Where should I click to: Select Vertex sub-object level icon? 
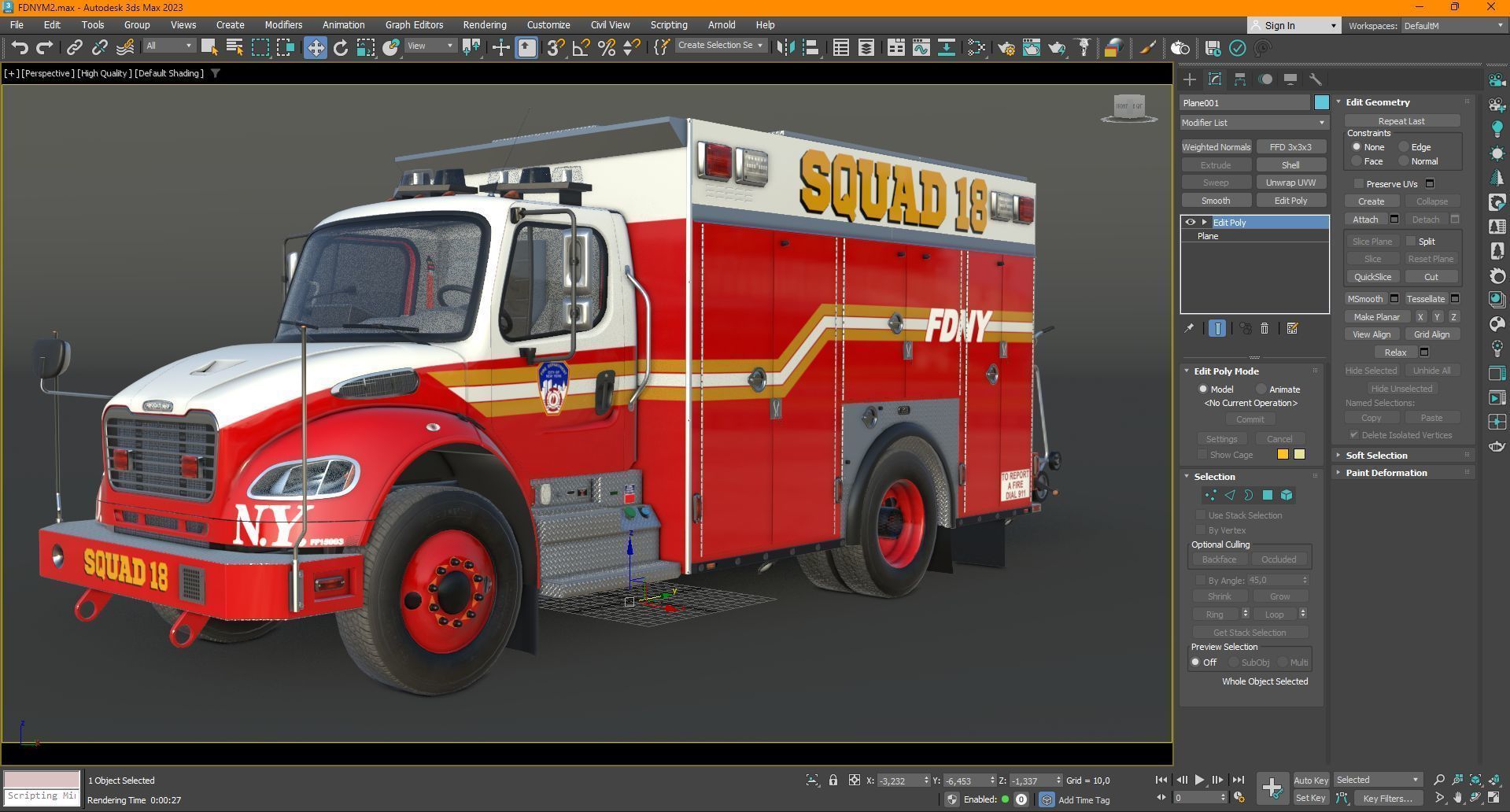tap(1210, 495)
